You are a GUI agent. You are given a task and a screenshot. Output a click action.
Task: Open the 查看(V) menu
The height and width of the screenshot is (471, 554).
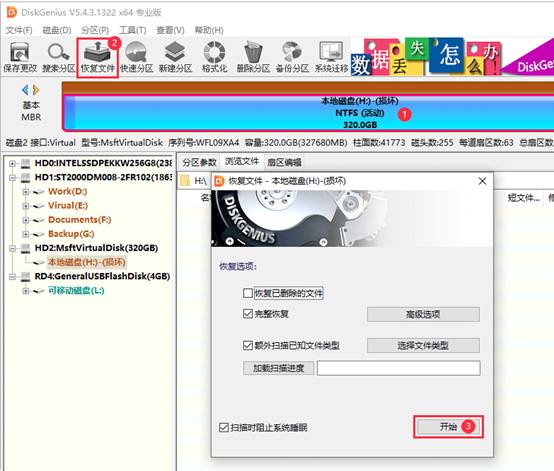tap(170, 30)
